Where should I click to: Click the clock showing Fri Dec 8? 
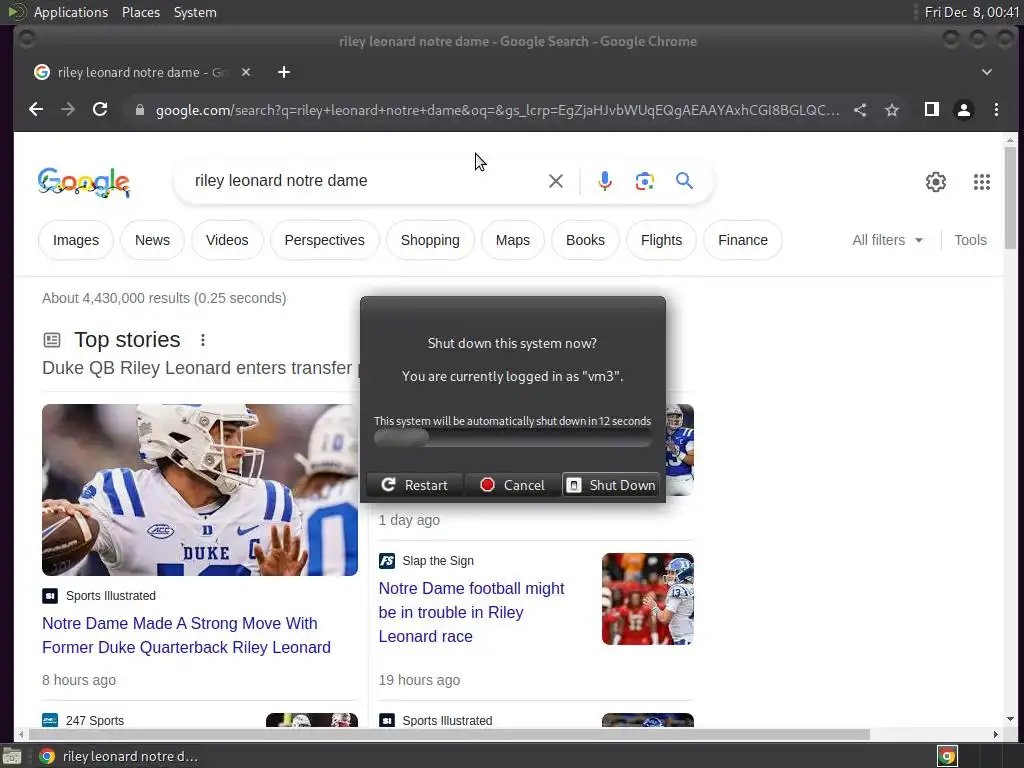972,12
